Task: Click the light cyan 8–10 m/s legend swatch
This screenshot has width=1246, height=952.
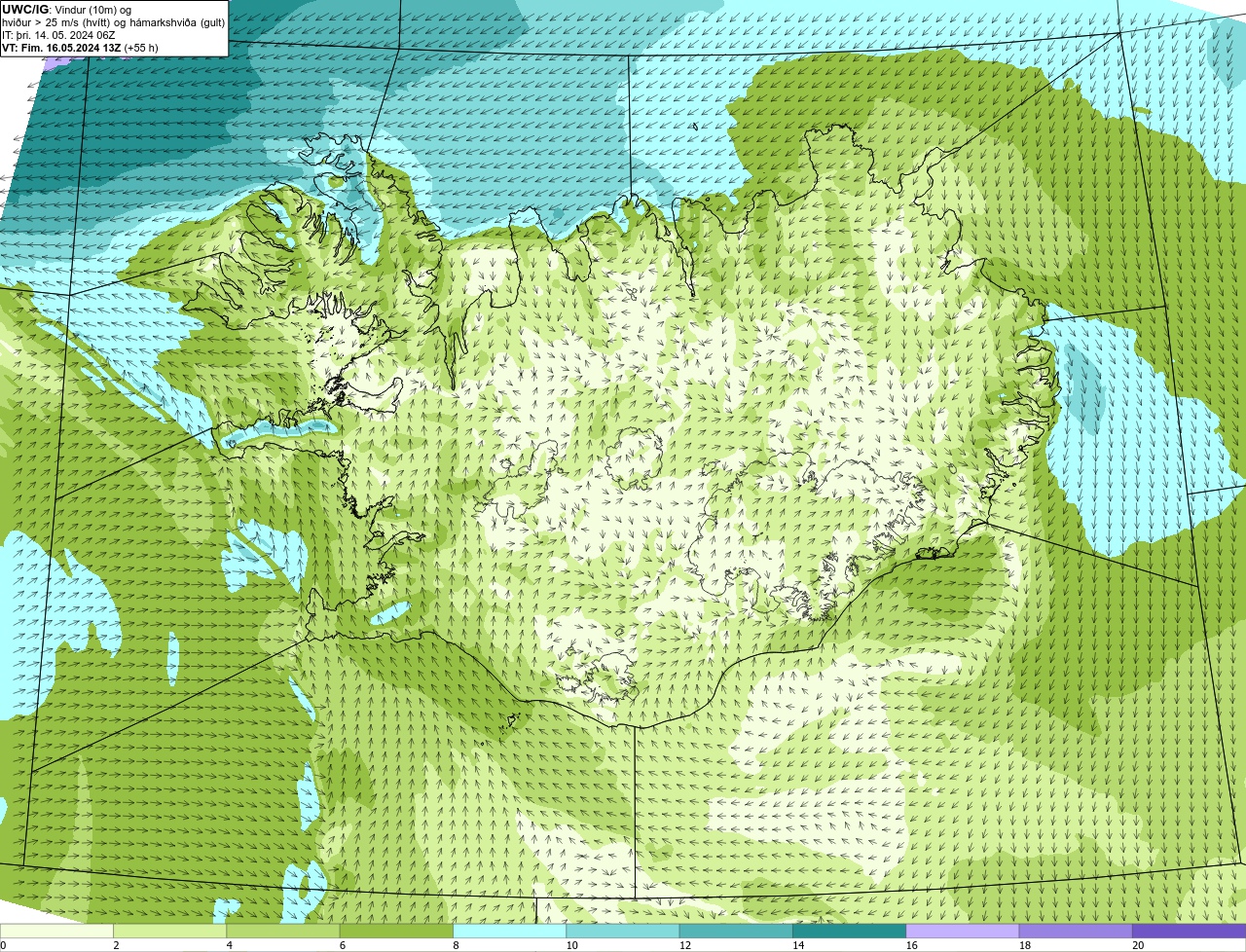Action: click(x=509, y=931)
